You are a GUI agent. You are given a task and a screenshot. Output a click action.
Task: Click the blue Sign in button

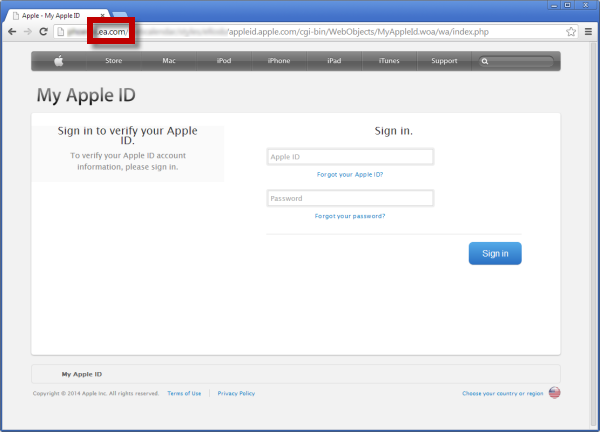[495, 253]
